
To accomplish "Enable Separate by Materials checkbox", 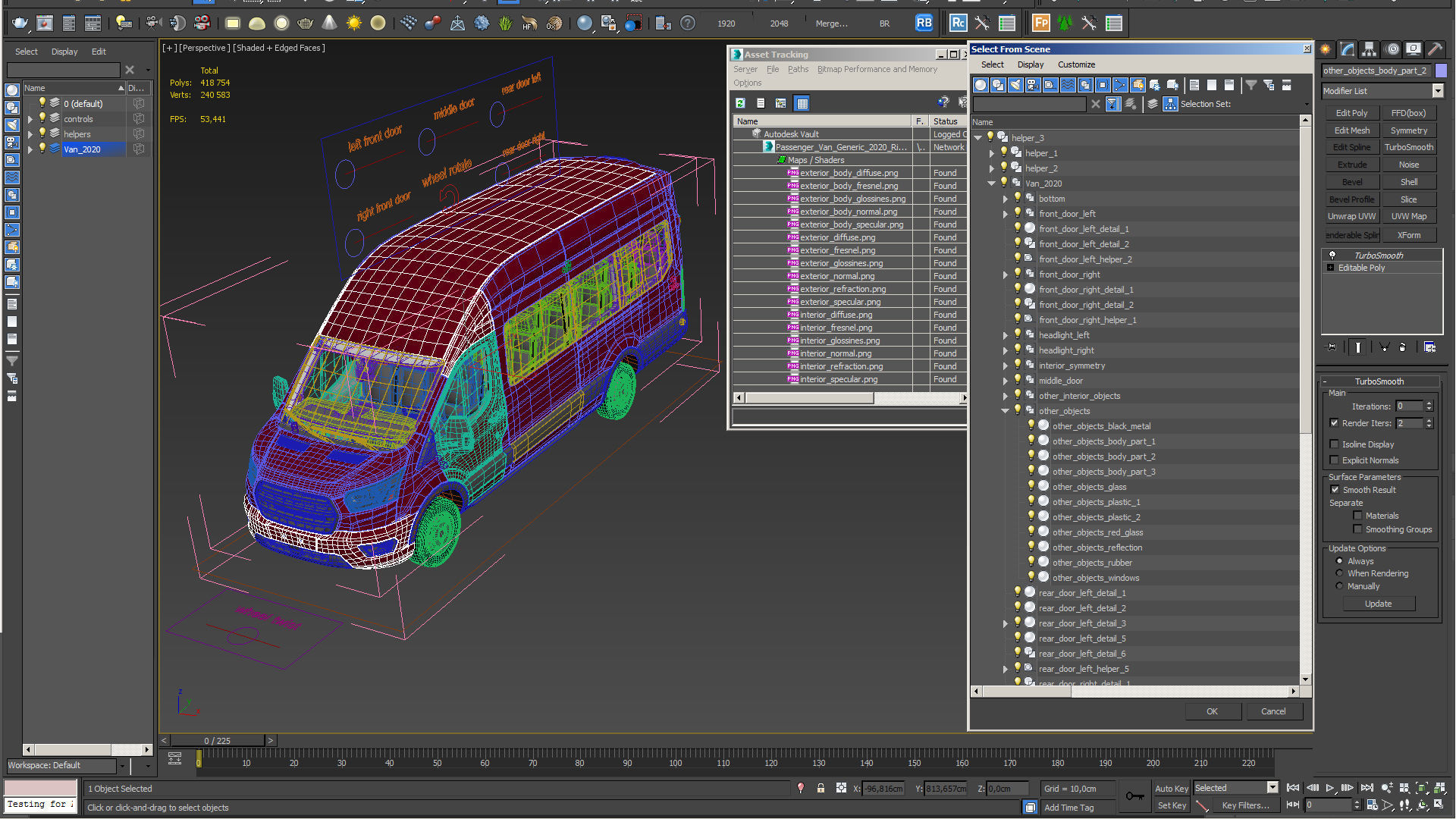I will (1357, 516).
